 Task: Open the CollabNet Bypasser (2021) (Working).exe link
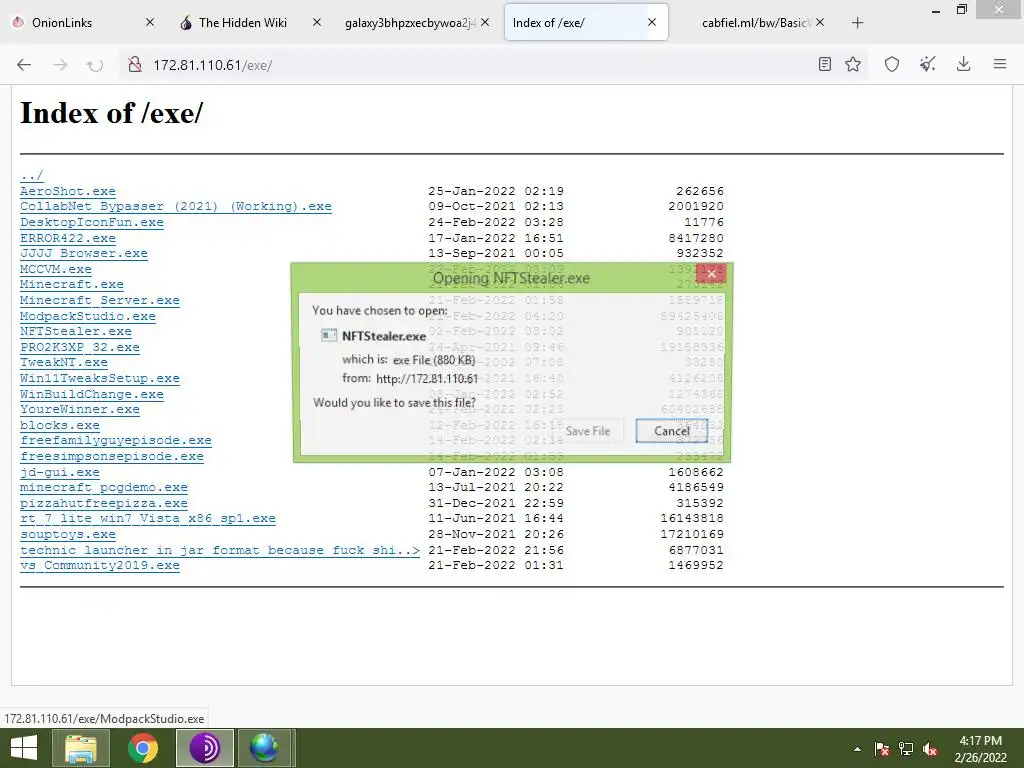[x=176, y=206]
